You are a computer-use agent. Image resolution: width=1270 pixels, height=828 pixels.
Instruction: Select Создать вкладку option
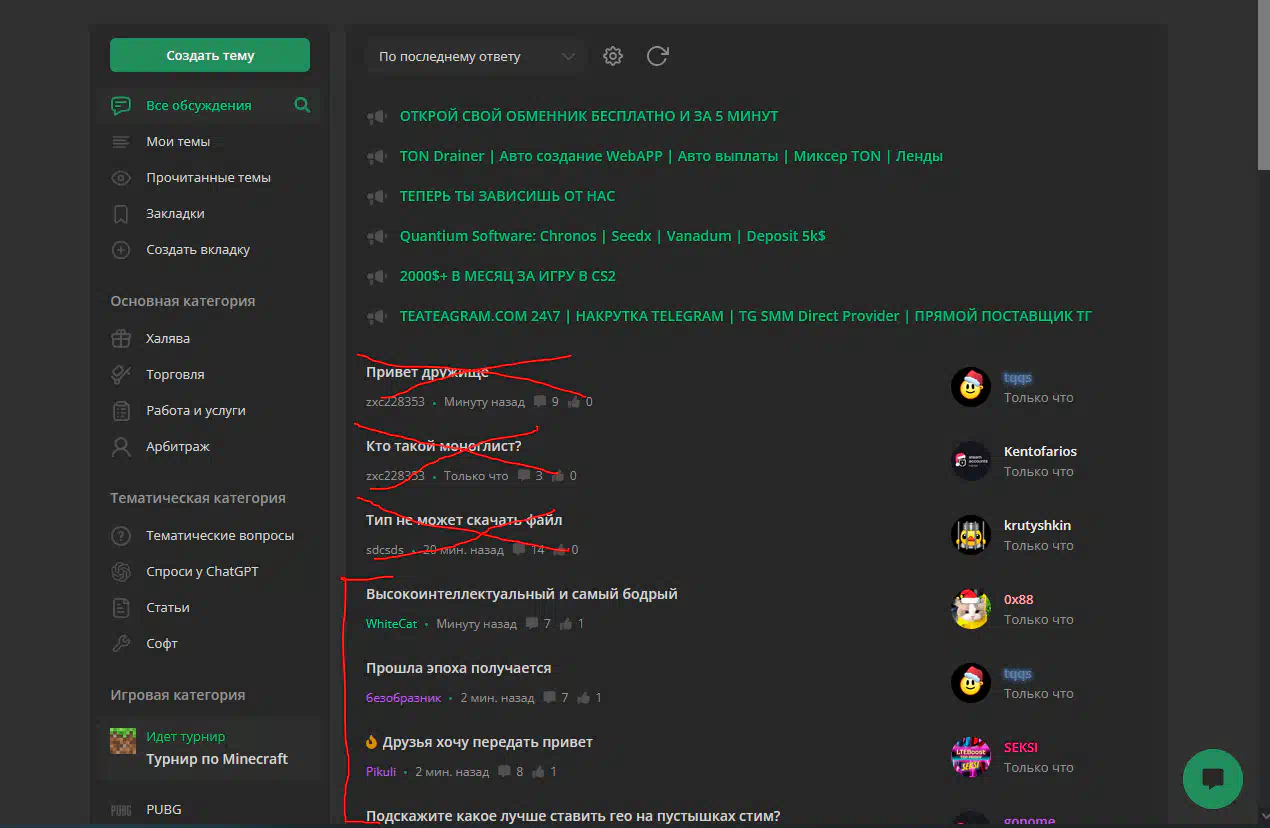(198, 249)
